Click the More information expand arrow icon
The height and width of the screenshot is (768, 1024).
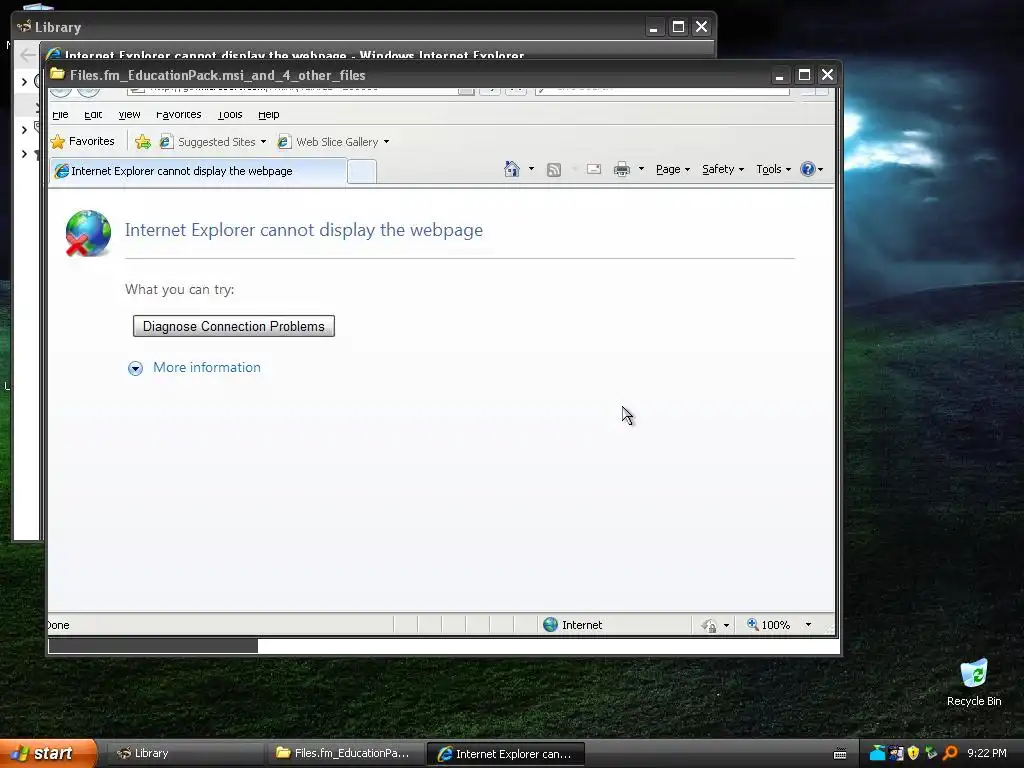(135, 368)
